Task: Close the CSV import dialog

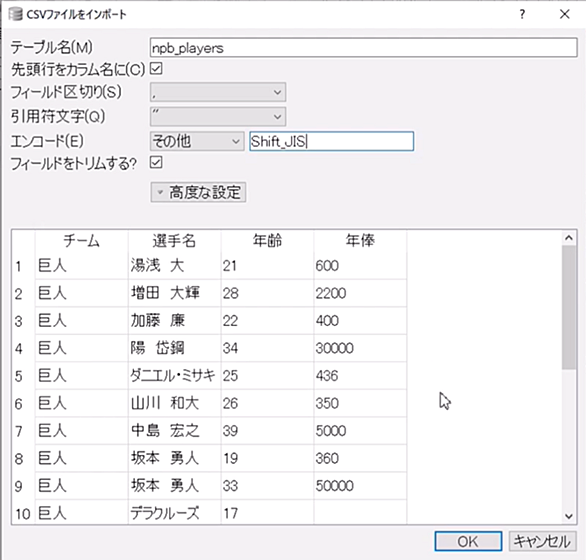Action: pos(565,15)
